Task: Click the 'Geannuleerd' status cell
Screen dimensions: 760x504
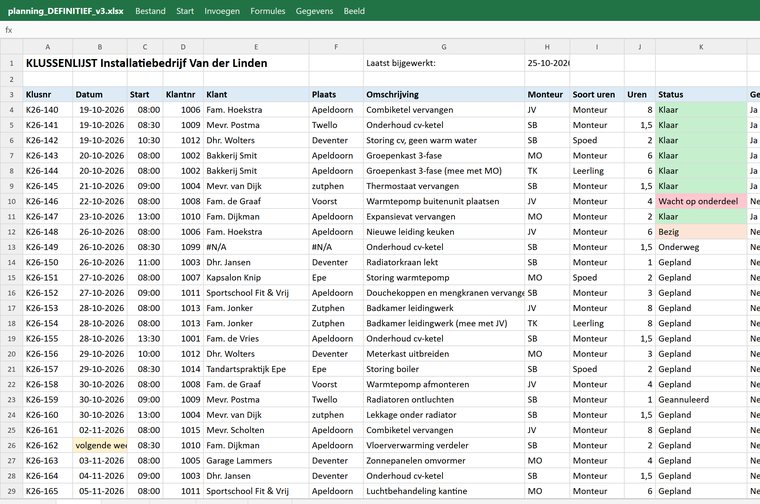Action: point(701,400)
